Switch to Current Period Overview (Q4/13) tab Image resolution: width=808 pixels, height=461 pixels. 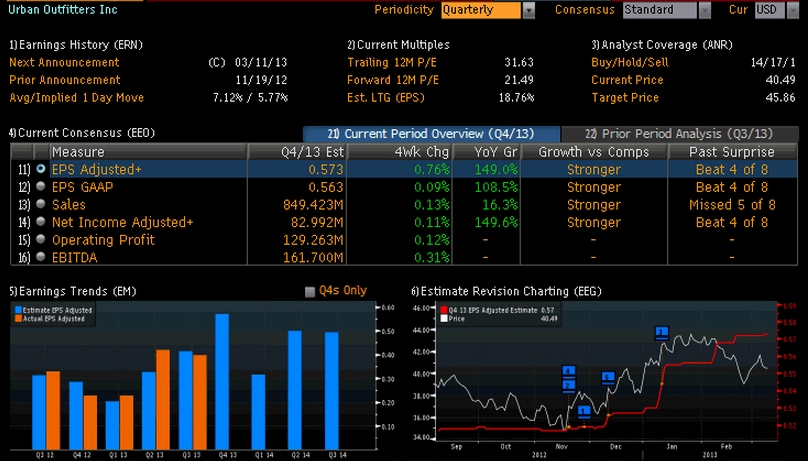click(x=431, y=134)
